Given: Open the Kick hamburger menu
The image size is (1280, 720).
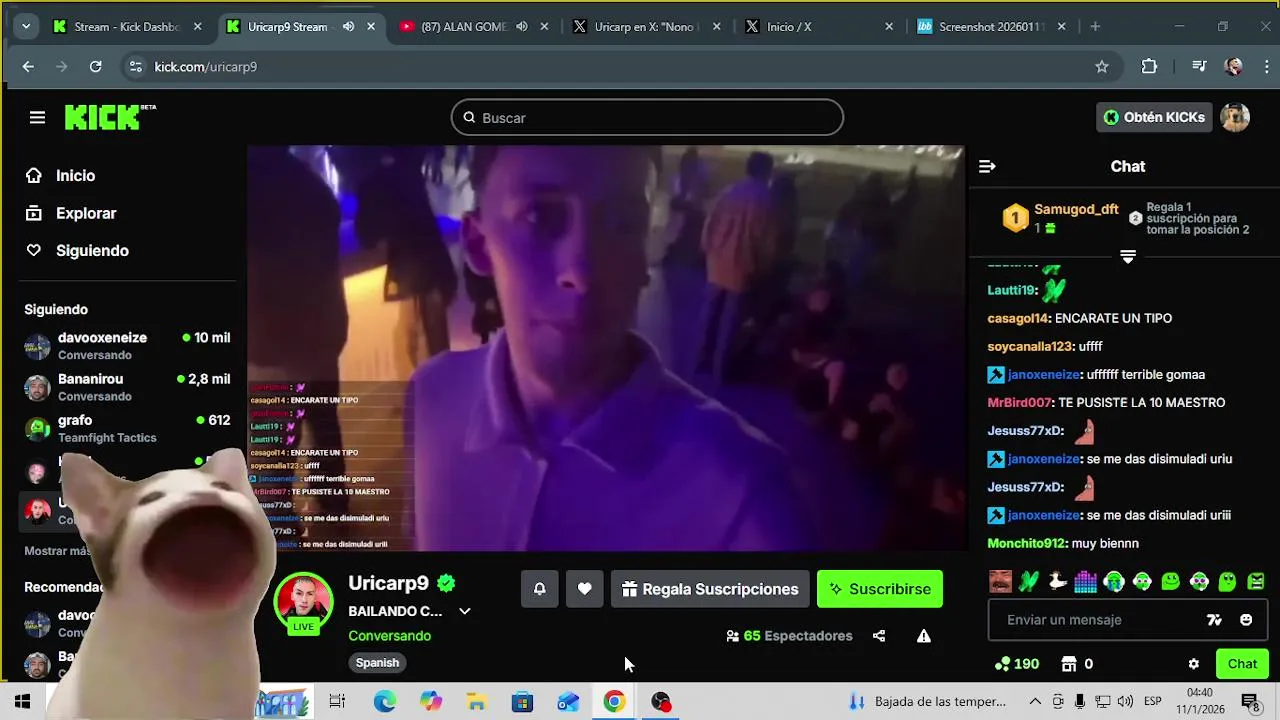Looking at the screenshot, I should coord(37,118).
